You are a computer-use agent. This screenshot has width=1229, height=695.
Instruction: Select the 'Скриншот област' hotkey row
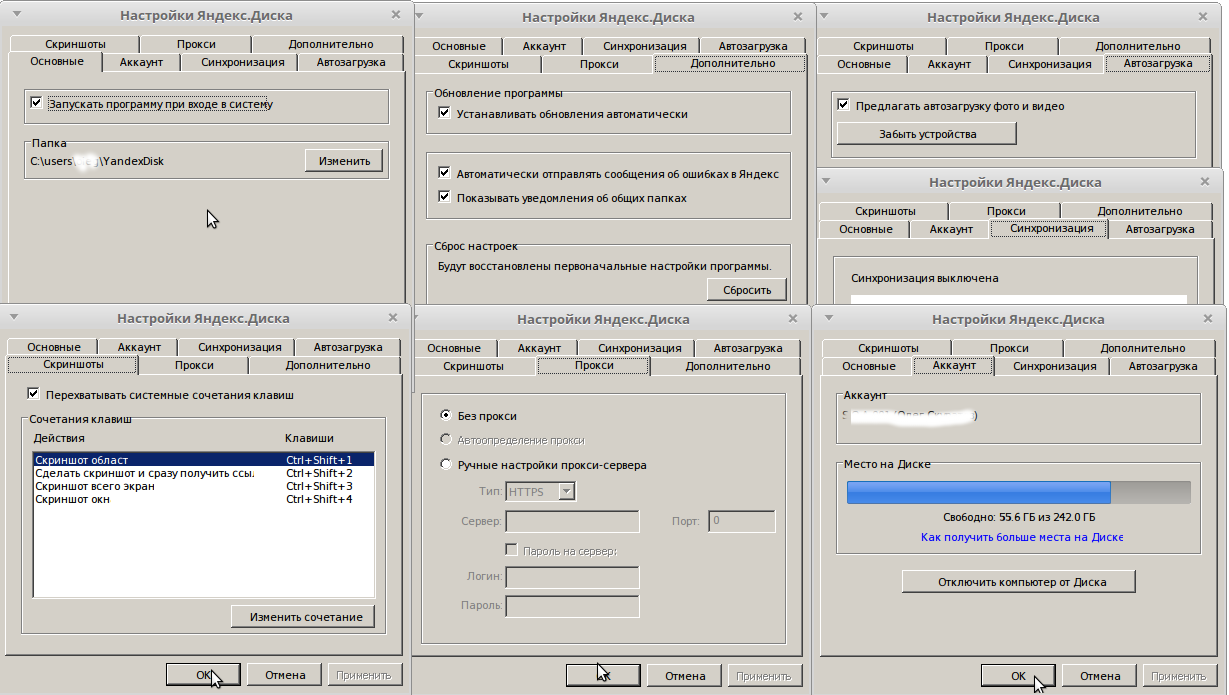click(203, 459)
